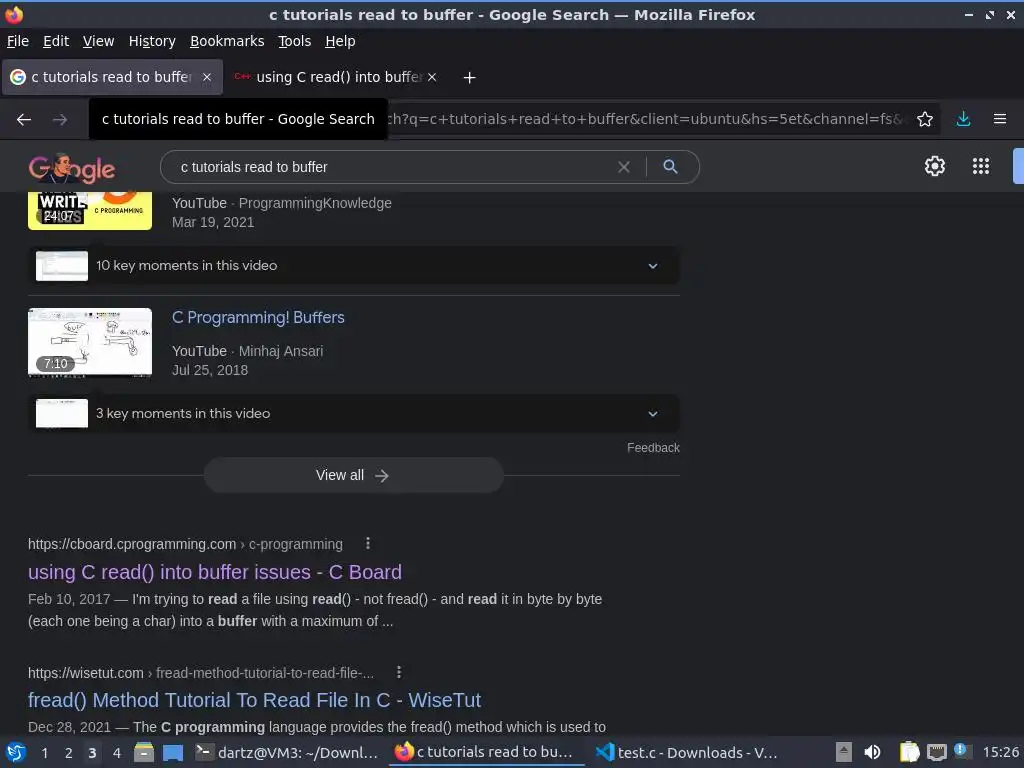Open the 24:07 C programming video thumbnail

[x=90, y=210]
